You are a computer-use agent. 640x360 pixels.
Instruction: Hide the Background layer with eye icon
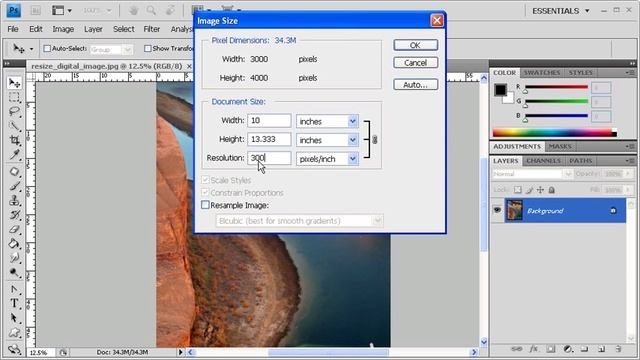[497, 210]
